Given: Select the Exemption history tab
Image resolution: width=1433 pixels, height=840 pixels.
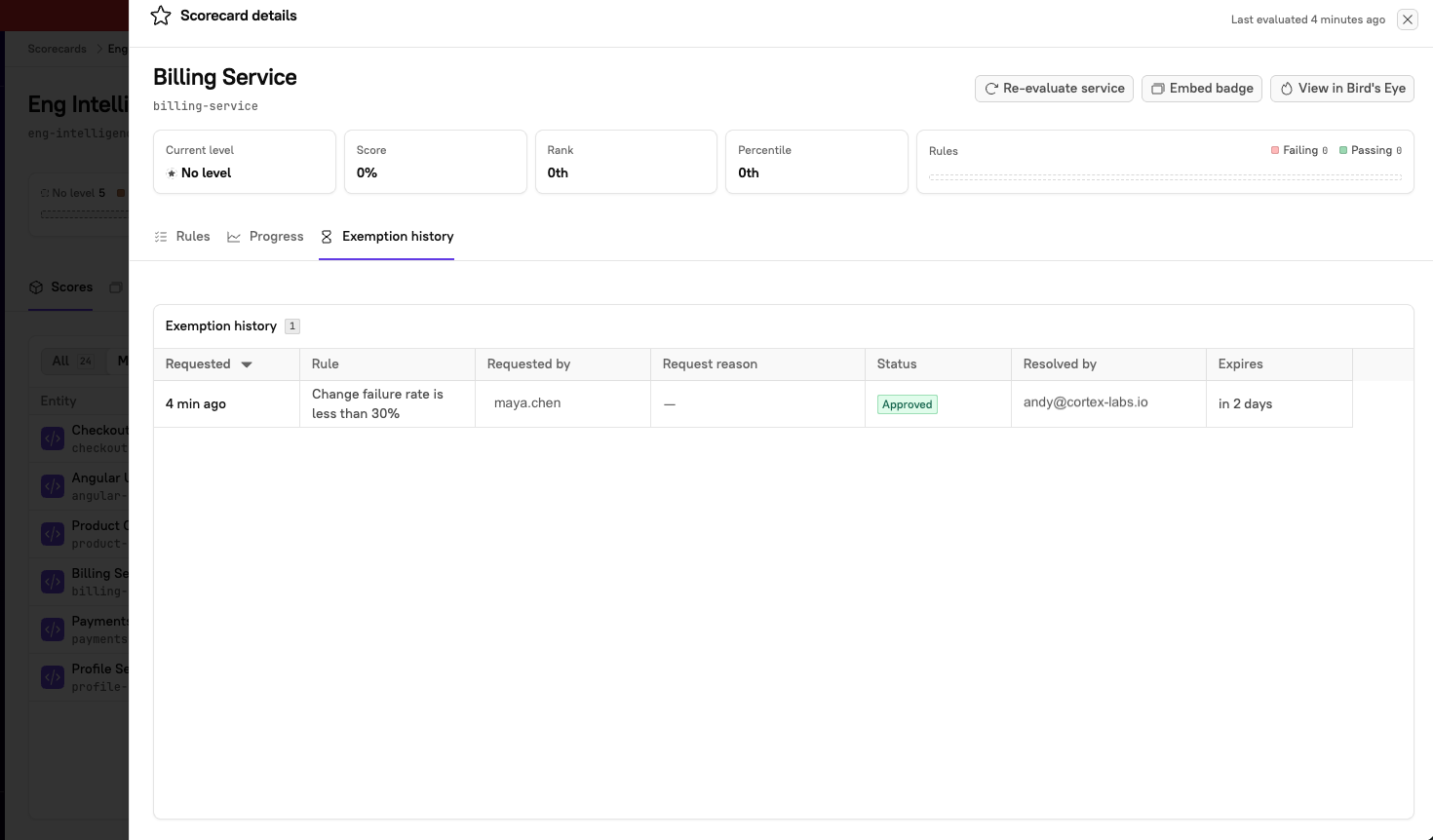Looking at the screenshot, I should 387,237.
